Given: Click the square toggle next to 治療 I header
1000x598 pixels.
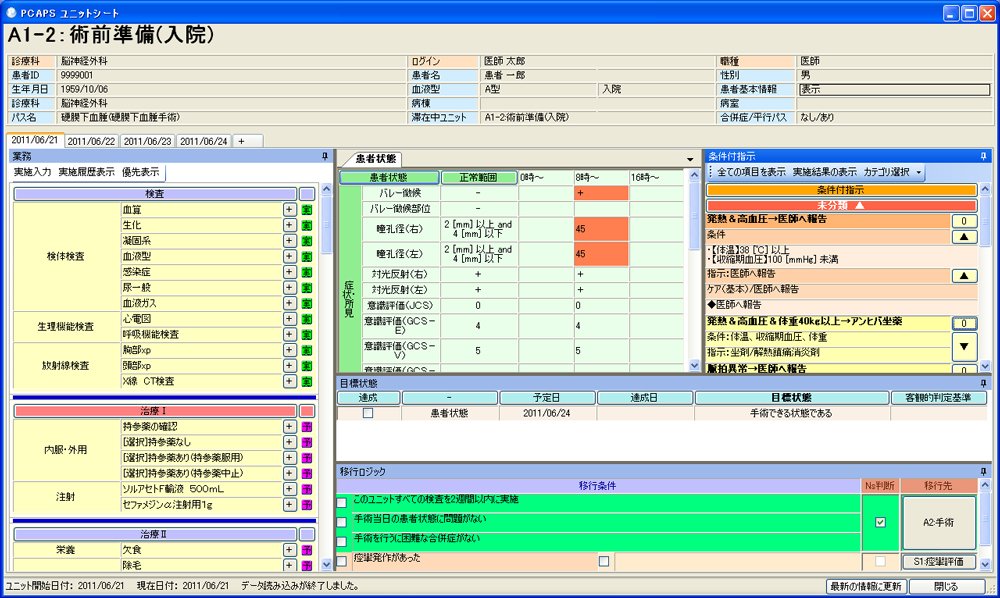Looking at the screenshot, I should [x=307, y=411].
